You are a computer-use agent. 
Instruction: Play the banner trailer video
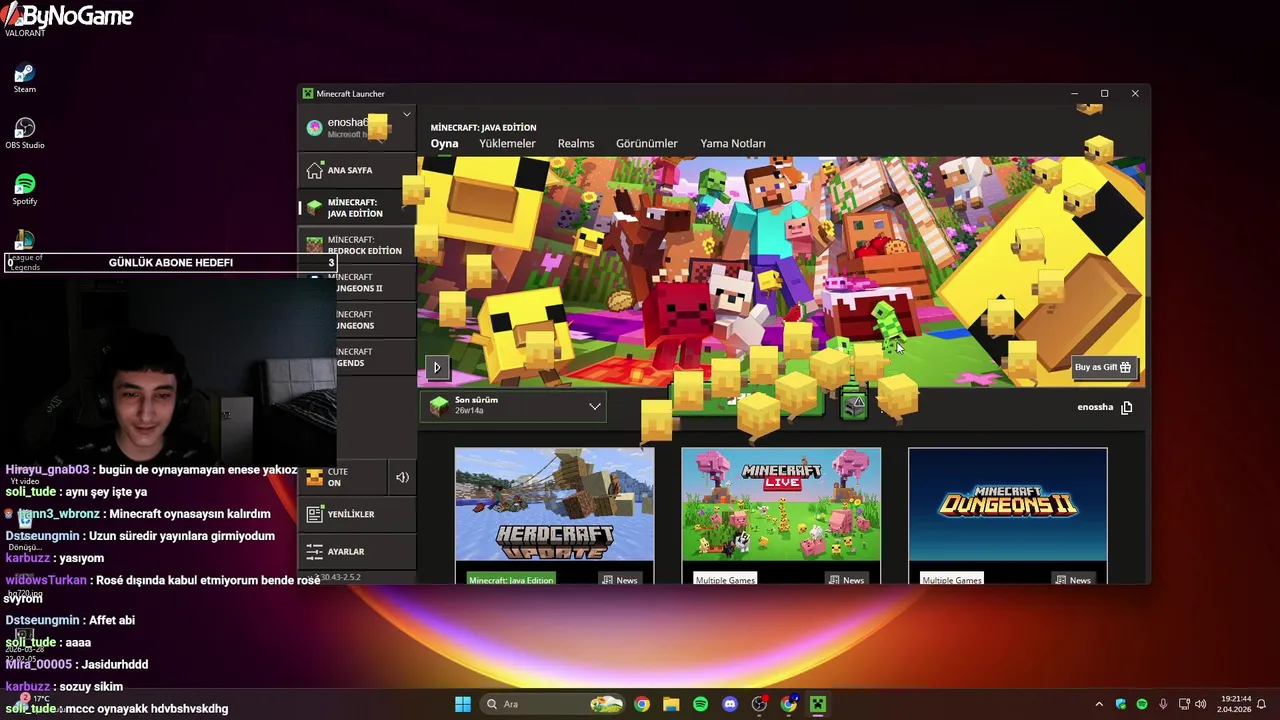point(437,367)
